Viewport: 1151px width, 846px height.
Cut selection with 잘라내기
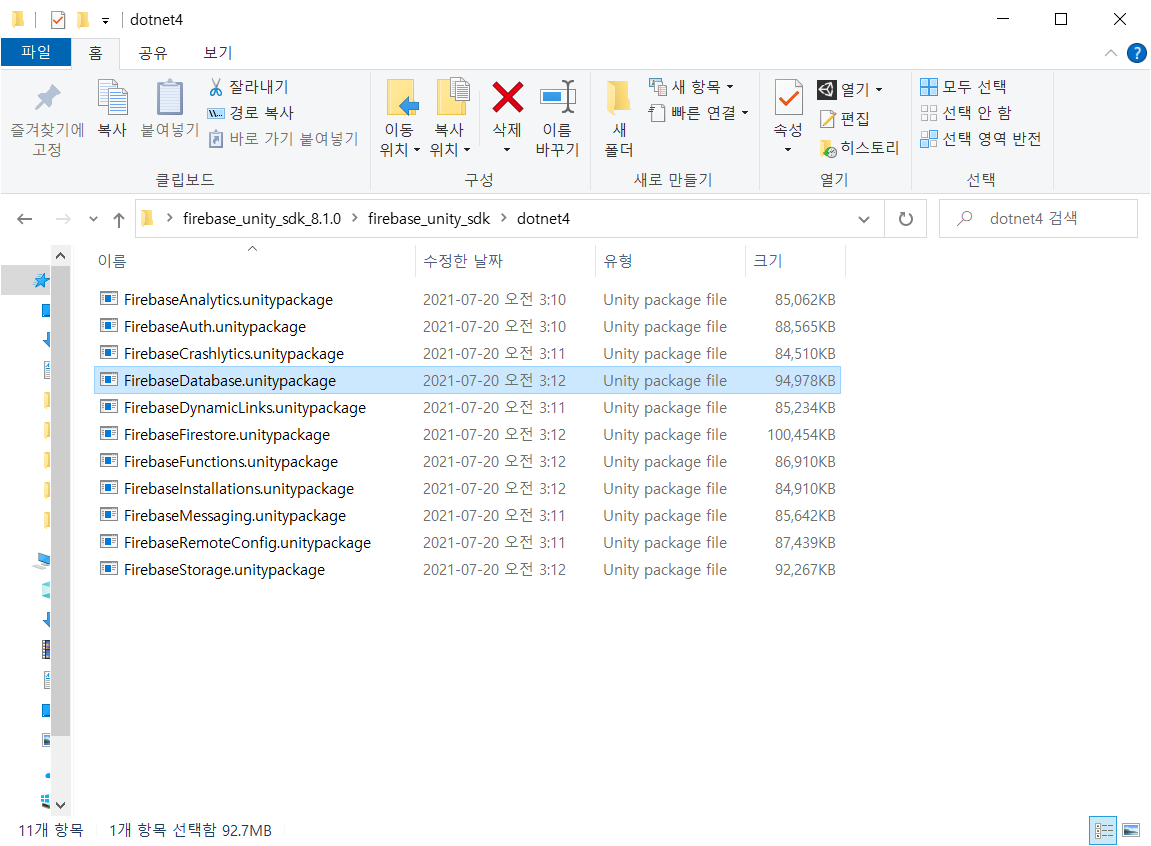[250, 87]
